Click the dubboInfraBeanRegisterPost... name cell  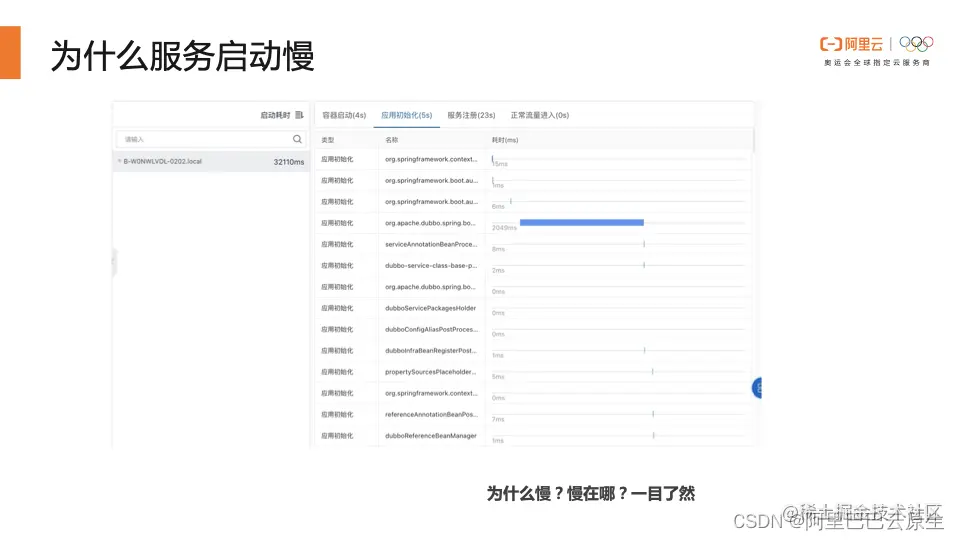(431, 351)
